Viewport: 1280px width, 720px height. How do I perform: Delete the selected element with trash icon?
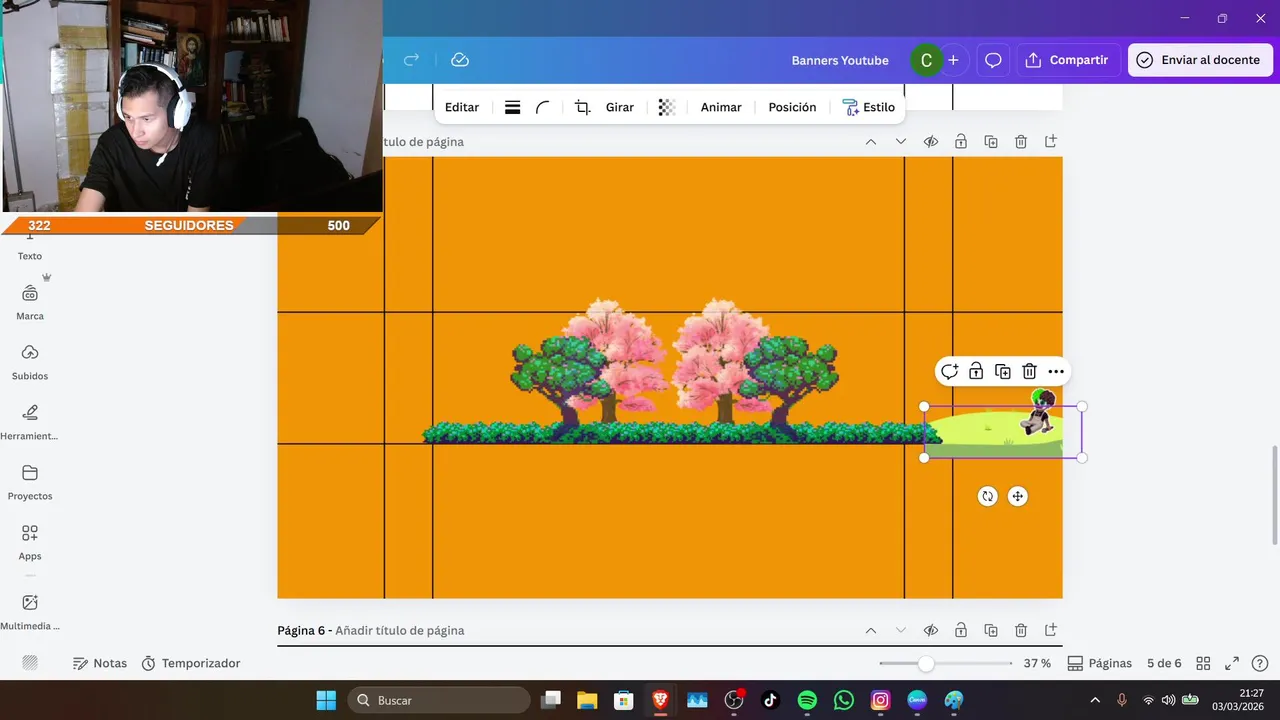(x=1029, y=372)
